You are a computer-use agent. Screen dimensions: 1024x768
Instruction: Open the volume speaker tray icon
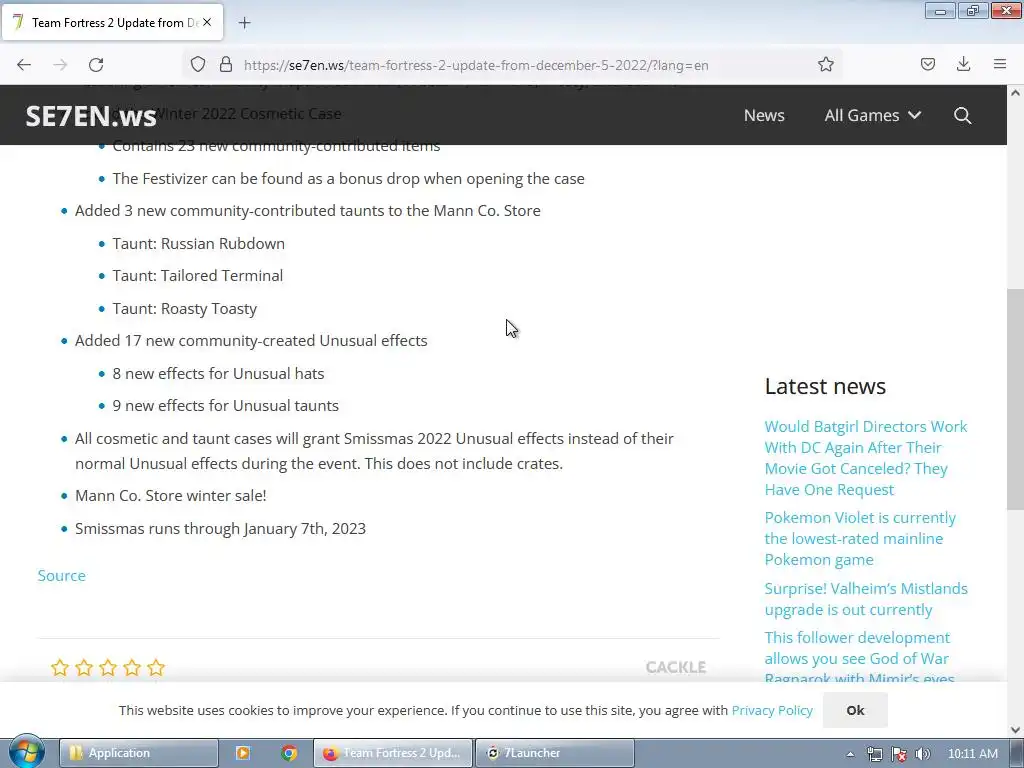[922, 754]
